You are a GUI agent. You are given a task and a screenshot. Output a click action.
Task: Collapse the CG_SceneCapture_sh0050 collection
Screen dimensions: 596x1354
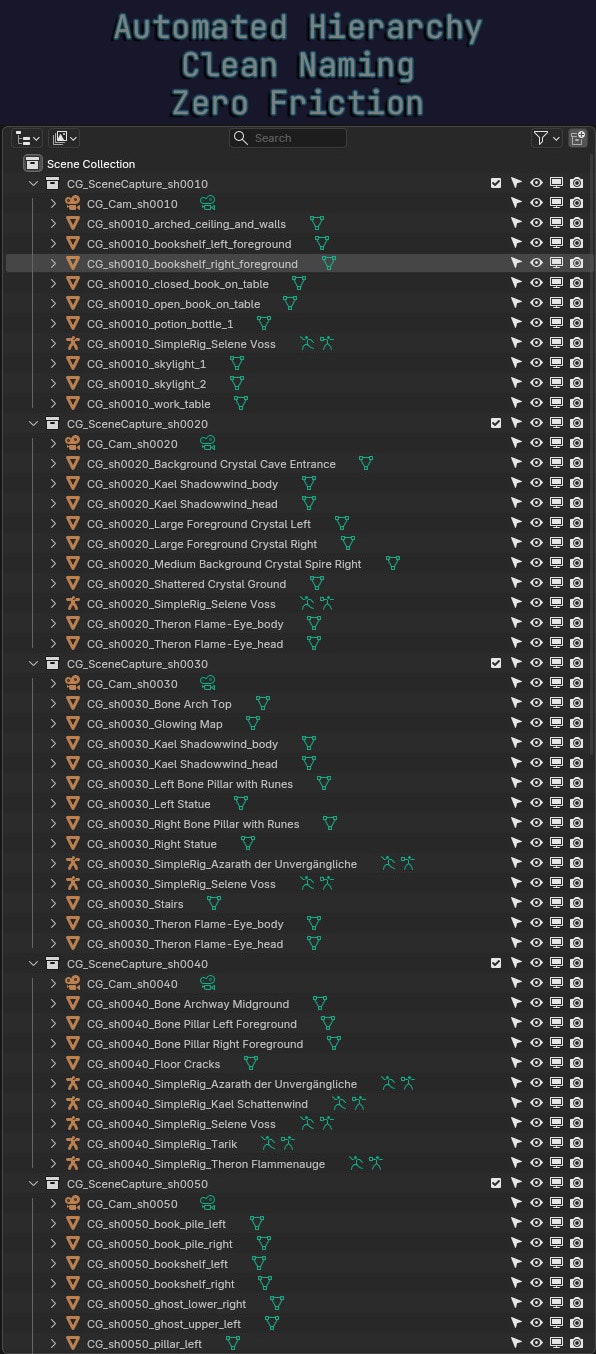(x=33, y=1184)
